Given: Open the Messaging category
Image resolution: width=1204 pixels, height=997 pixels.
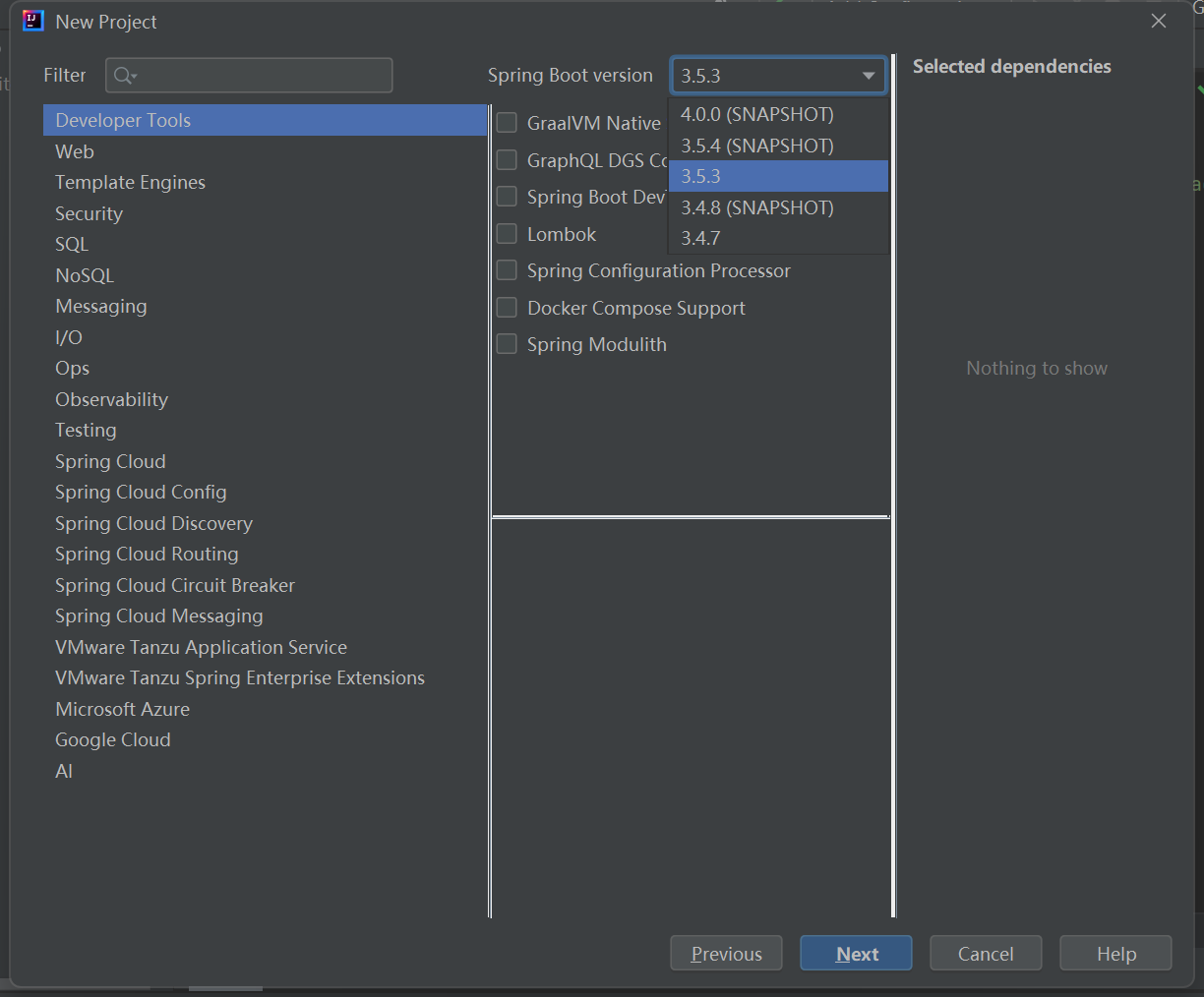Looking at the screenshot, I should click(265, 306).
